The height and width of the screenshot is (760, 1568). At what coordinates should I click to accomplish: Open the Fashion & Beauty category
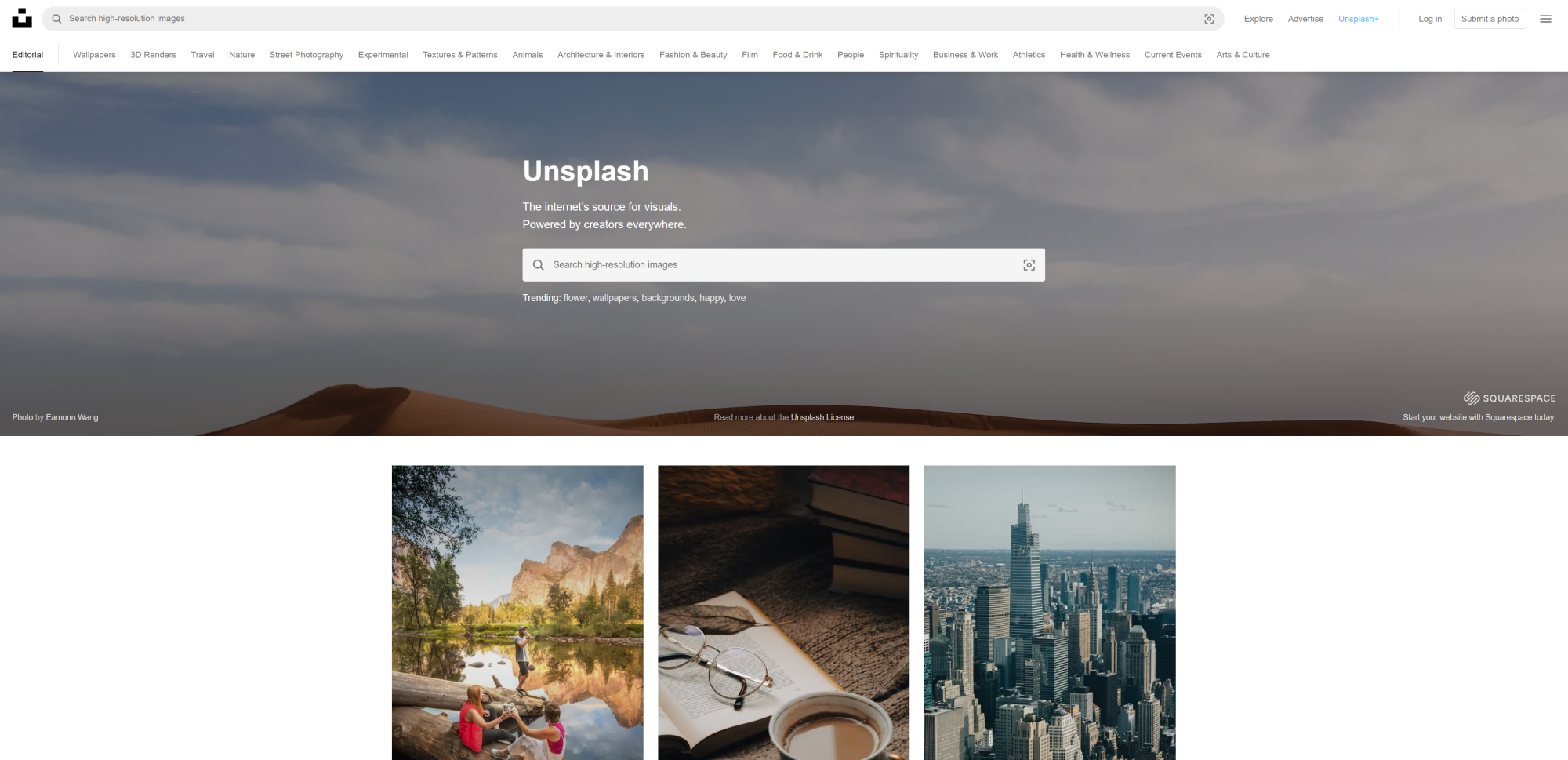click(x=693, y=55)
